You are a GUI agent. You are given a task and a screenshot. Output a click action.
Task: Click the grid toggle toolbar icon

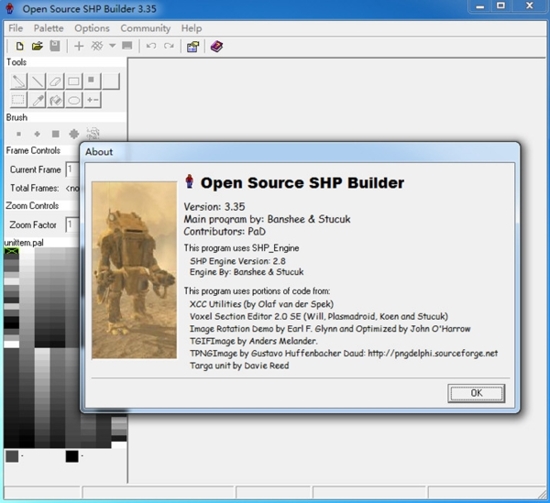(97, 46)
